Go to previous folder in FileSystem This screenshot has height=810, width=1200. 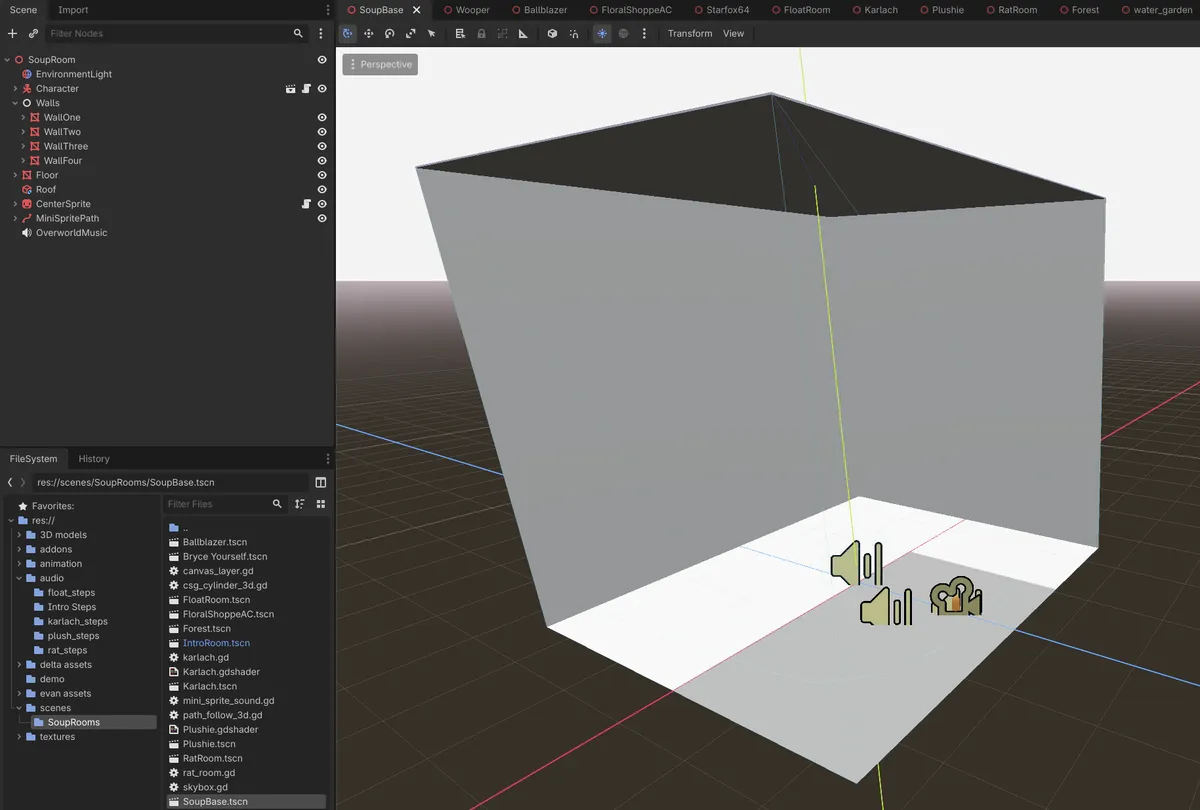[x=9, y=482]
